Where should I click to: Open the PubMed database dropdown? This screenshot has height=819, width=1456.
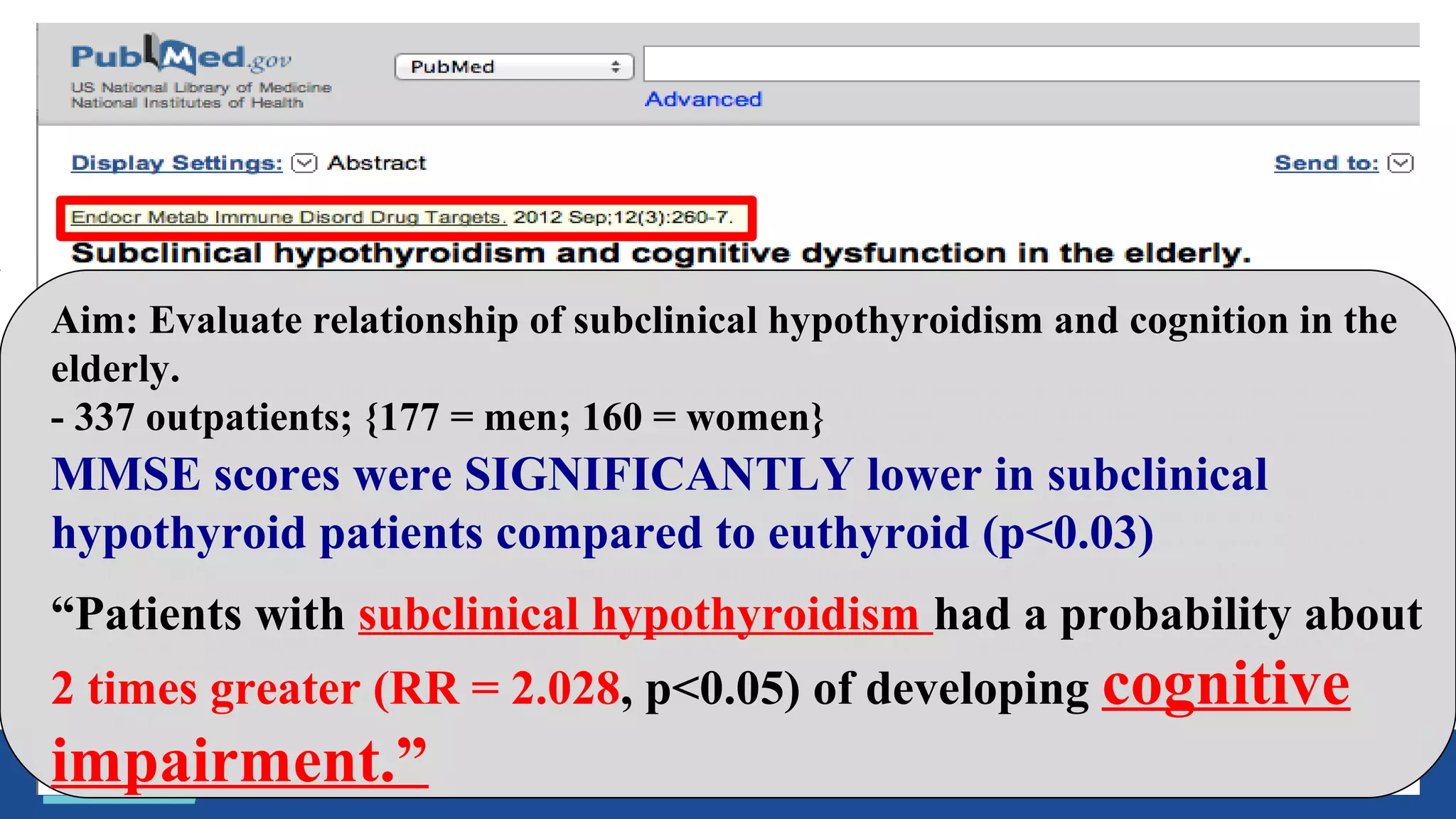click(514, 67)
